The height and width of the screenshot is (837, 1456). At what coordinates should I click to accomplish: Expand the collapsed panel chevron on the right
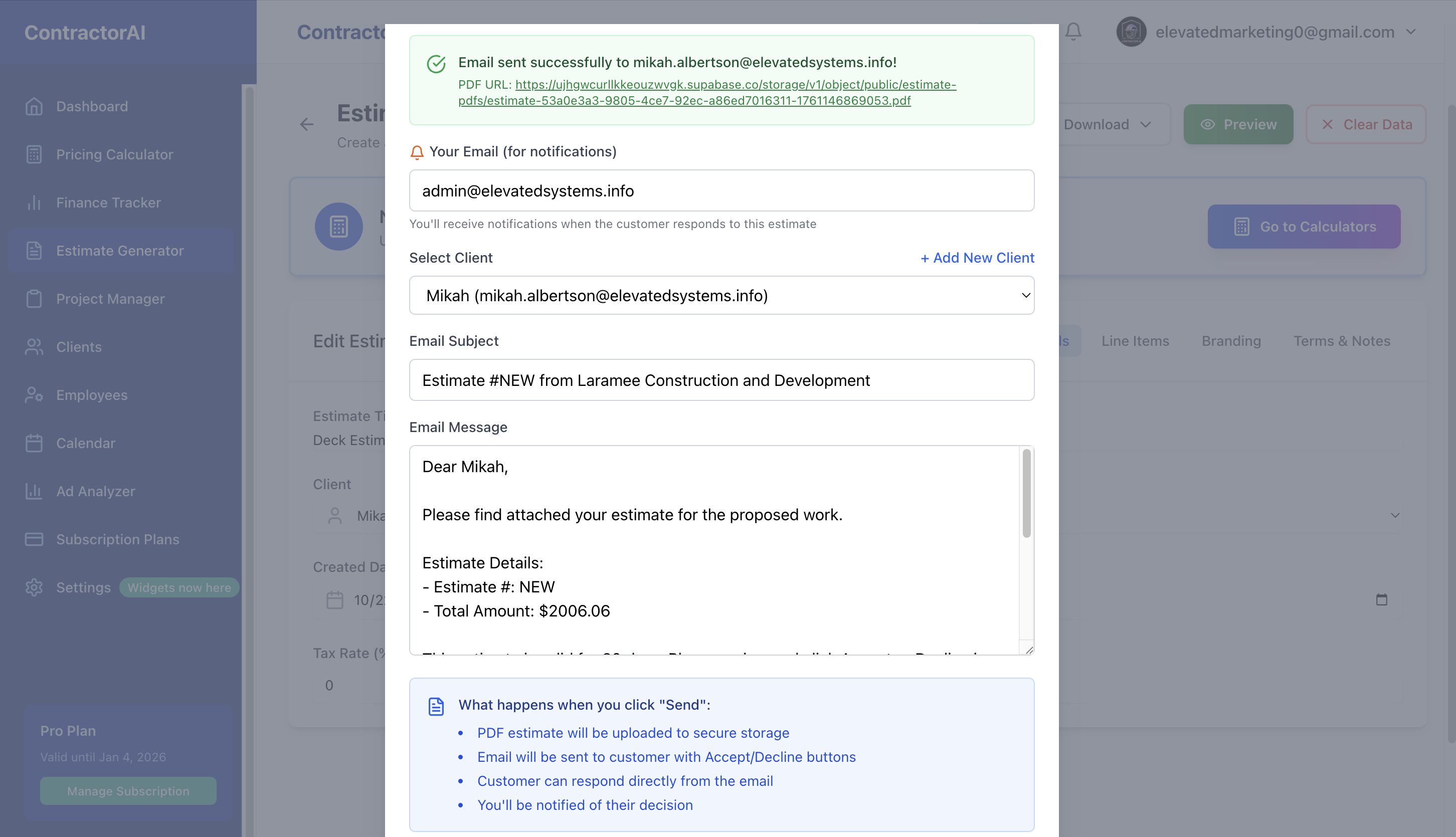tap(1395, 515)
